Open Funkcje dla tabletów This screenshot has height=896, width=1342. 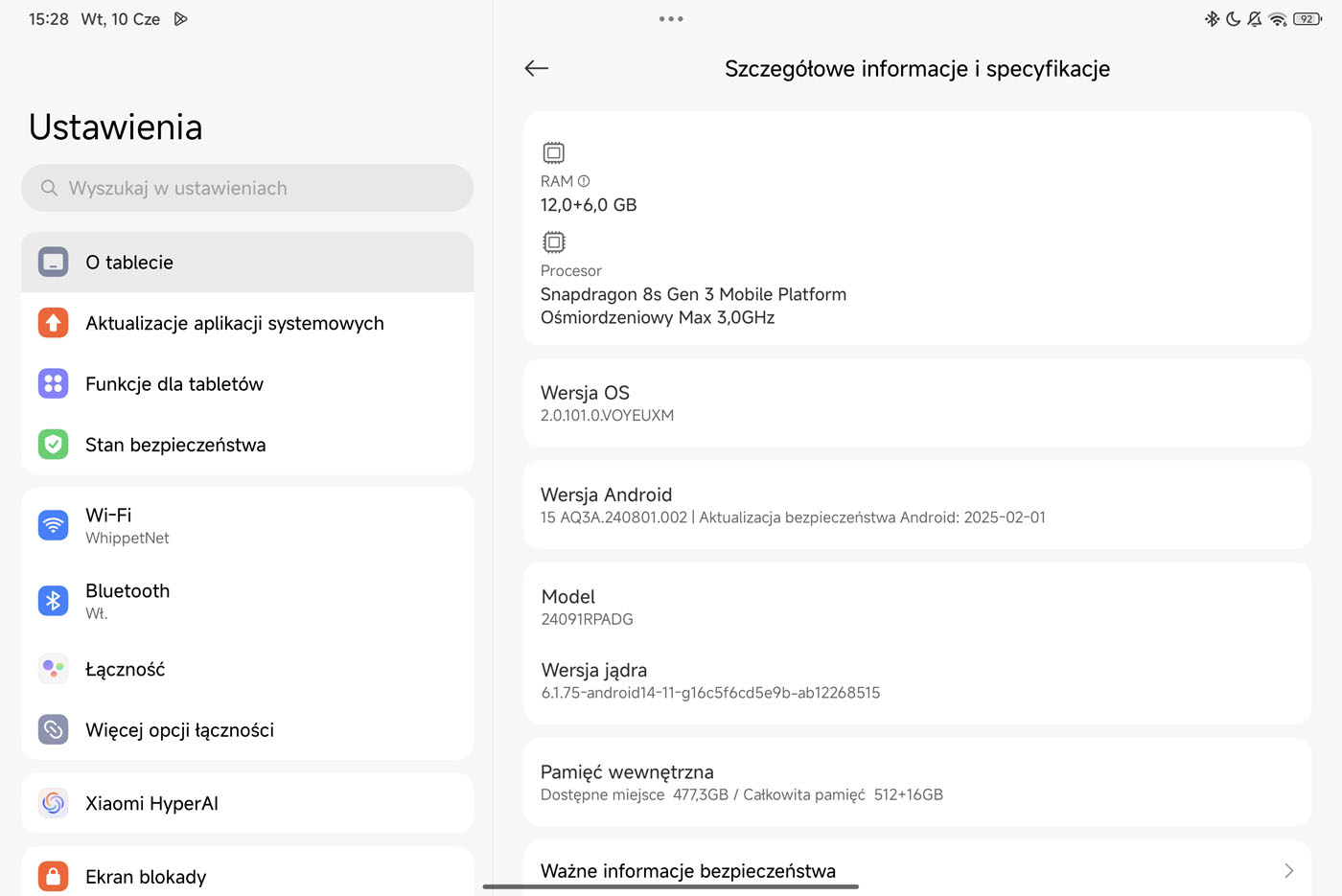pyautogui.click(x=247, y=383)
